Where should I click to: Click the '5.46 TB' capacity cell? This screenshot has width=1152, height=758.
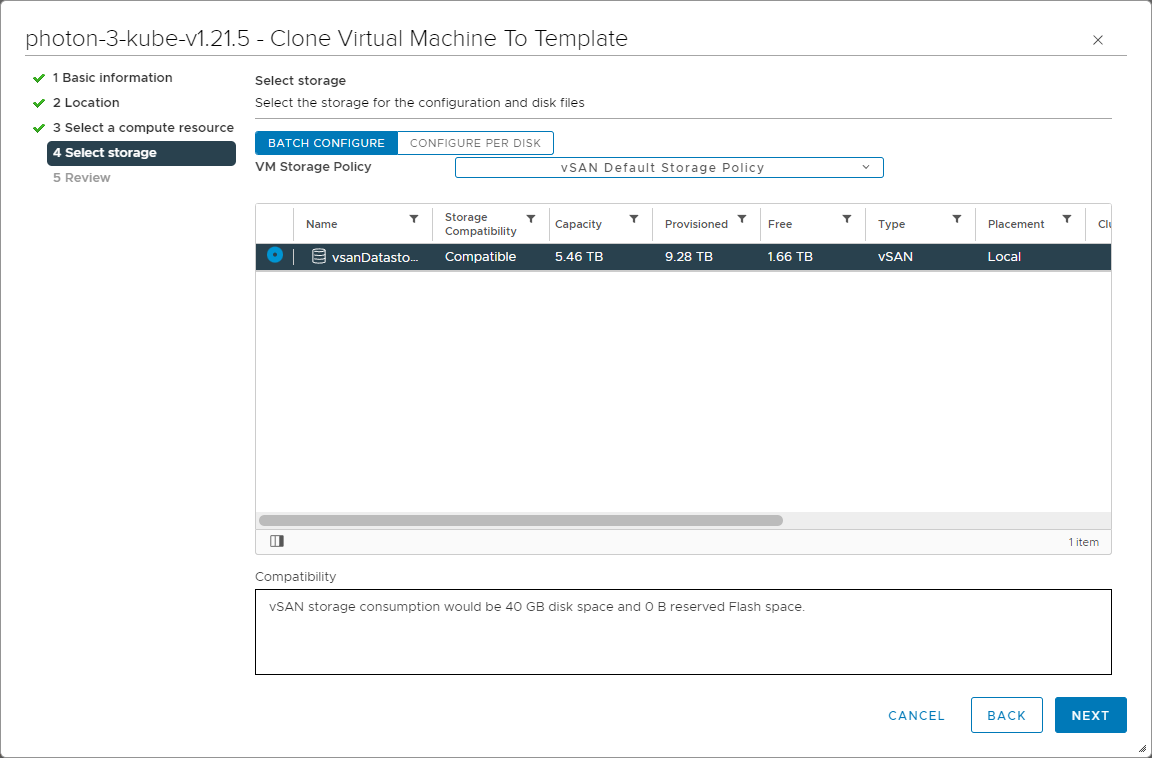point(579,256)
